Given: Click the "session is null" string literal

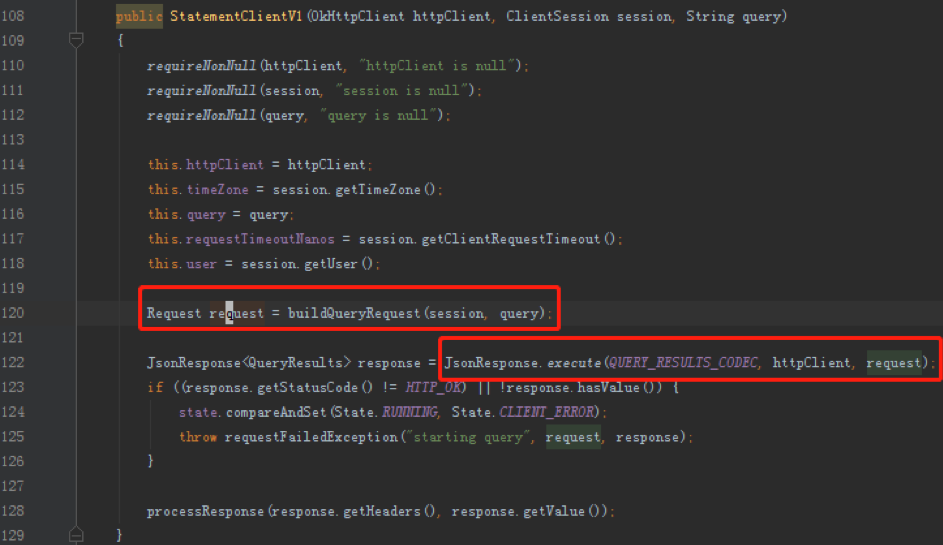Looking at the screenshot, I should (402, 90).
